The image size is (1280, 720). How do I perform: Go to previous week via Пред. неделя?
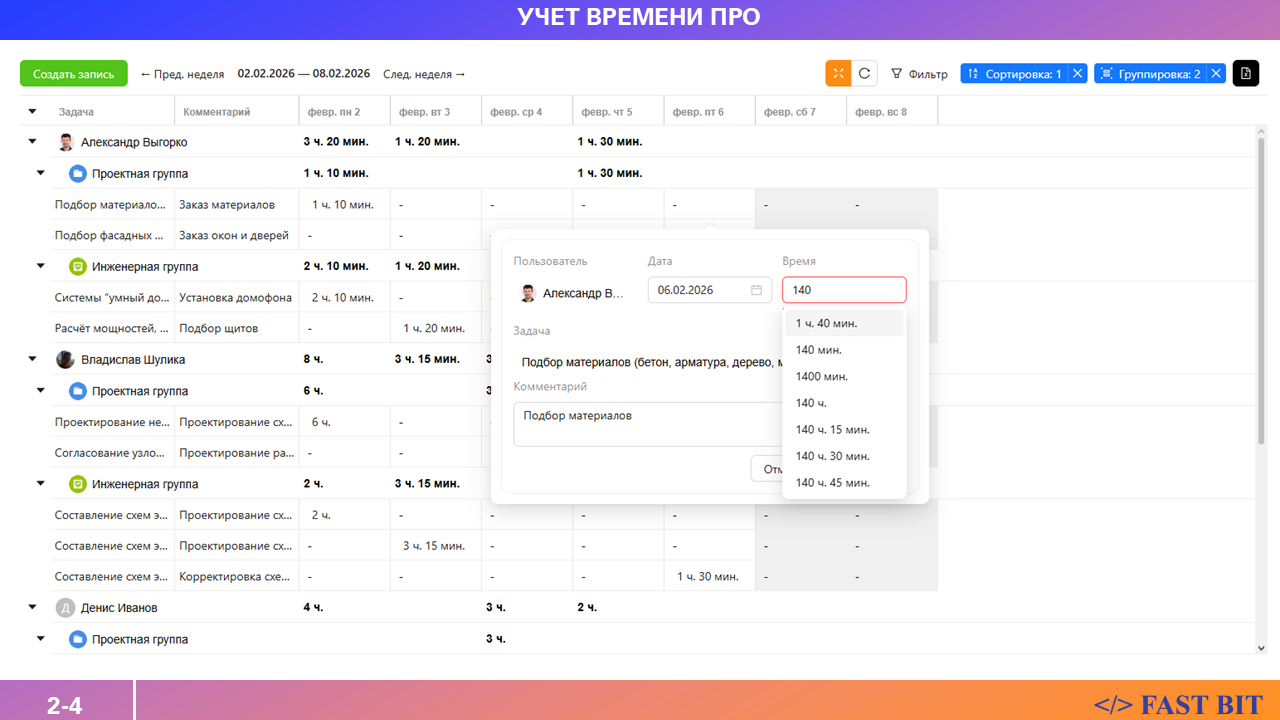[182, 74]
